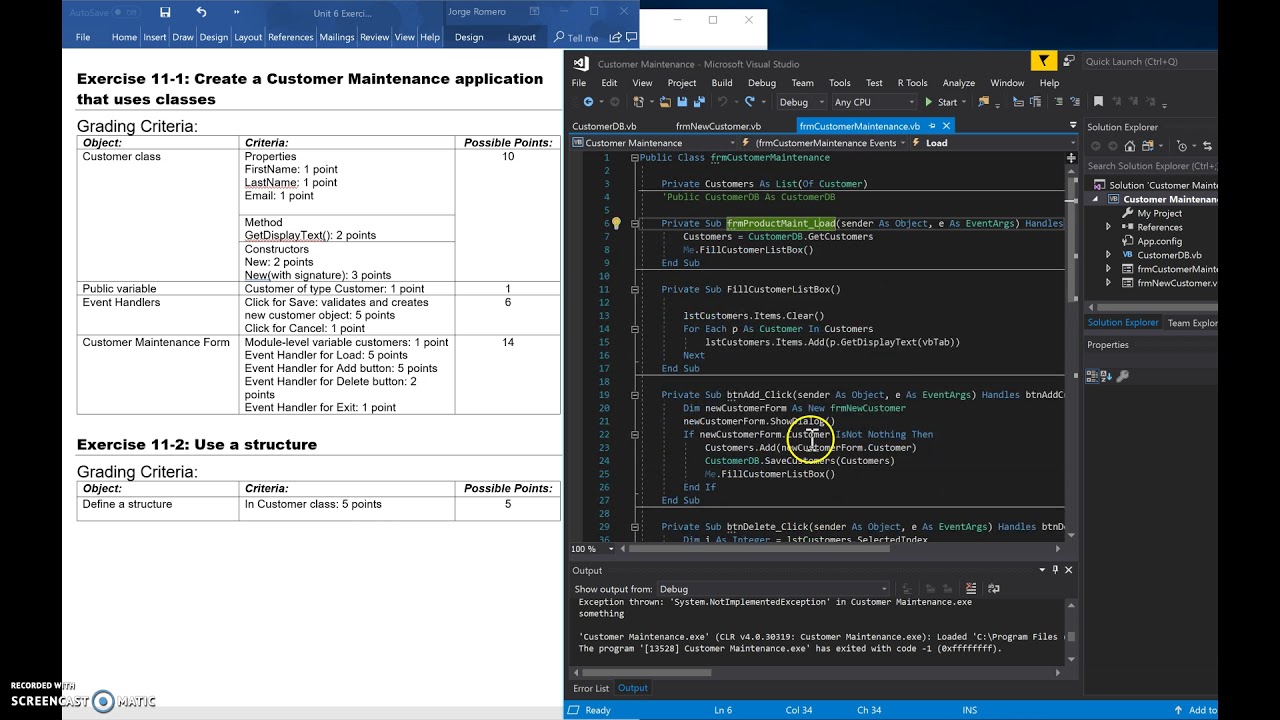This screenshot has width=1280, height=720.
Task: Switch to the Team Explorer tab
Action: [1192, 323]
